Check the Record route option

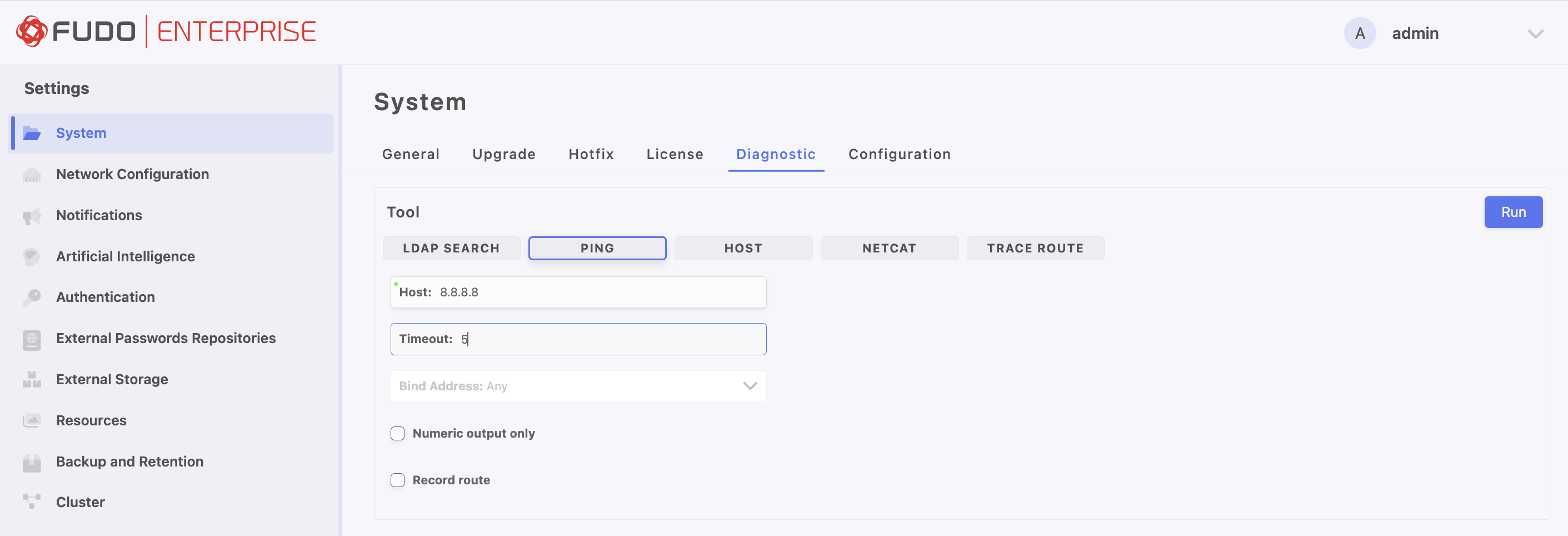pos(397,480)
